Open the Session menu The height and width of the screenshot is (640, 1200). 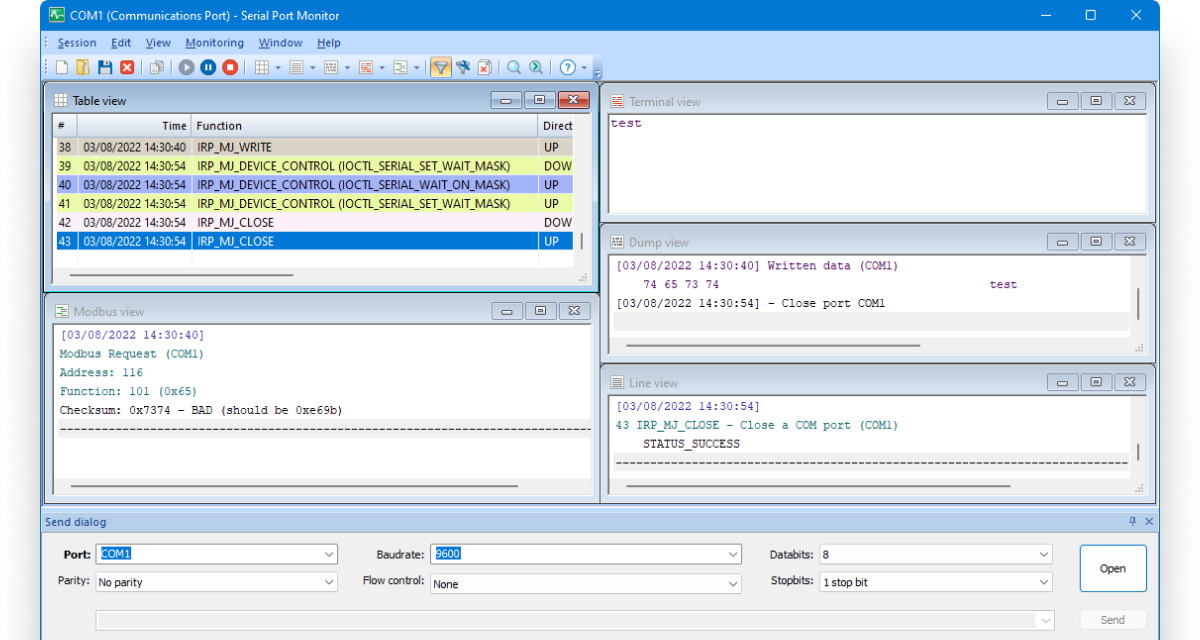pyautogui.click(x=77, y=43)
